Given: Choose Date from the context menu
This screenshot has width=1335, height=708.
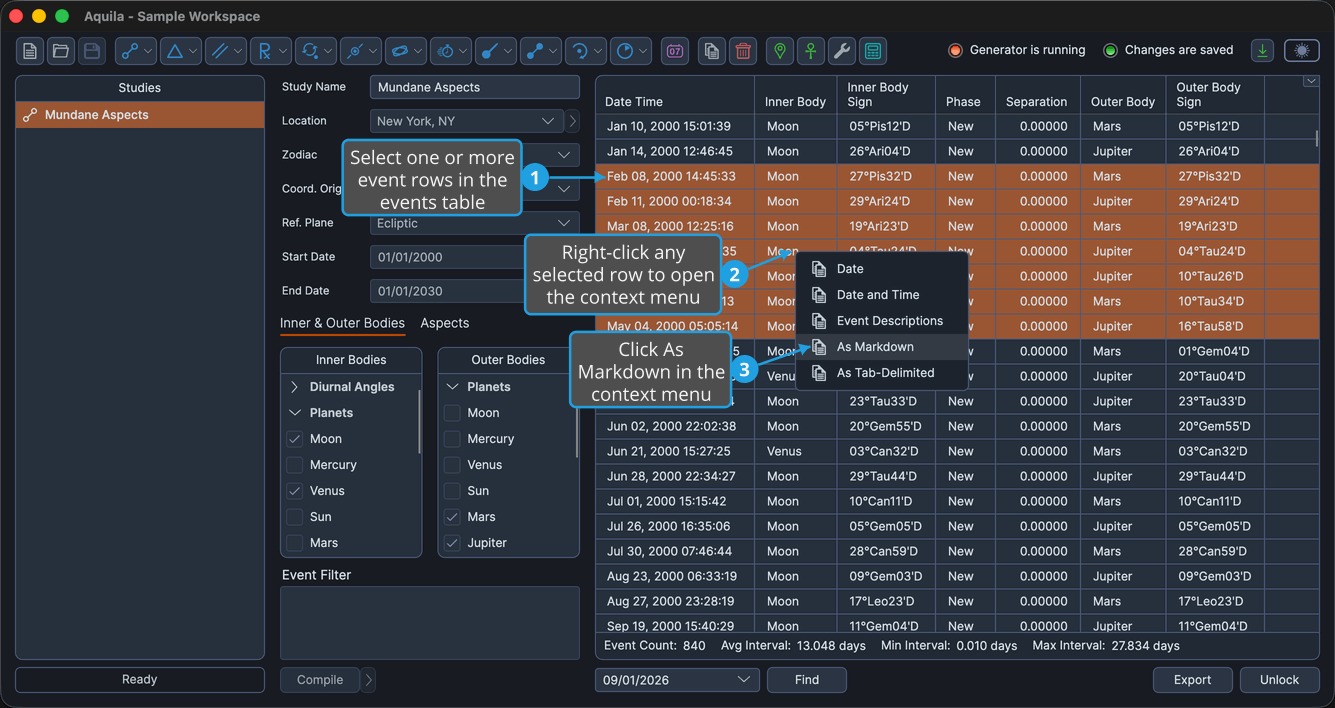Looking at the screenshot, I should click(883, 269).
